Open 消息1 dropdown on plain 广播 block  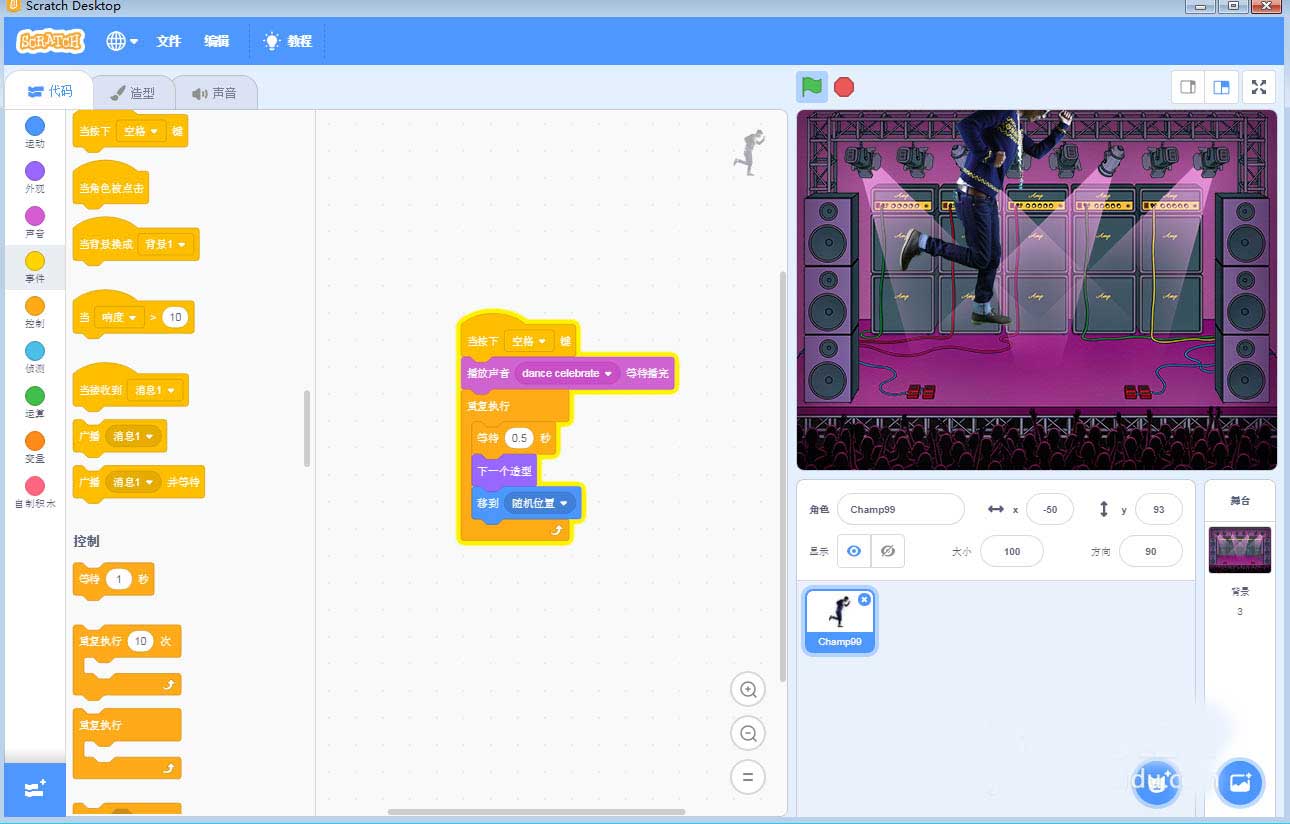tap(133, 436)
